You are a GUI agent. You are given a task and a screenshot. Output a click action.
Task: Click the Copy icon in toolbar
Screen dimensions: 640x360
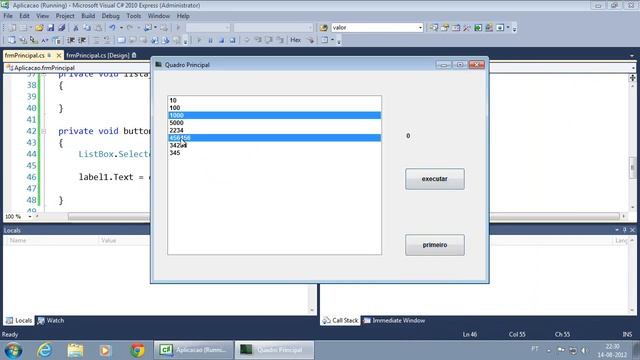87,28
